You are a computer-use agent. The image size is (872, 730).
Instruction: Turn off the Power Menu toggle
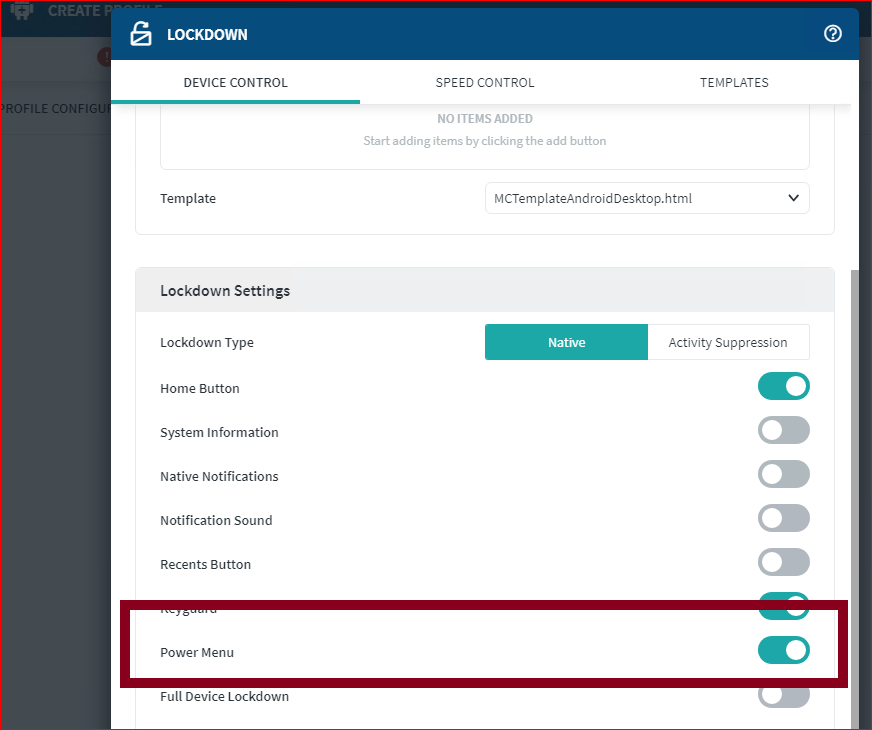click(x=783, y=651)
